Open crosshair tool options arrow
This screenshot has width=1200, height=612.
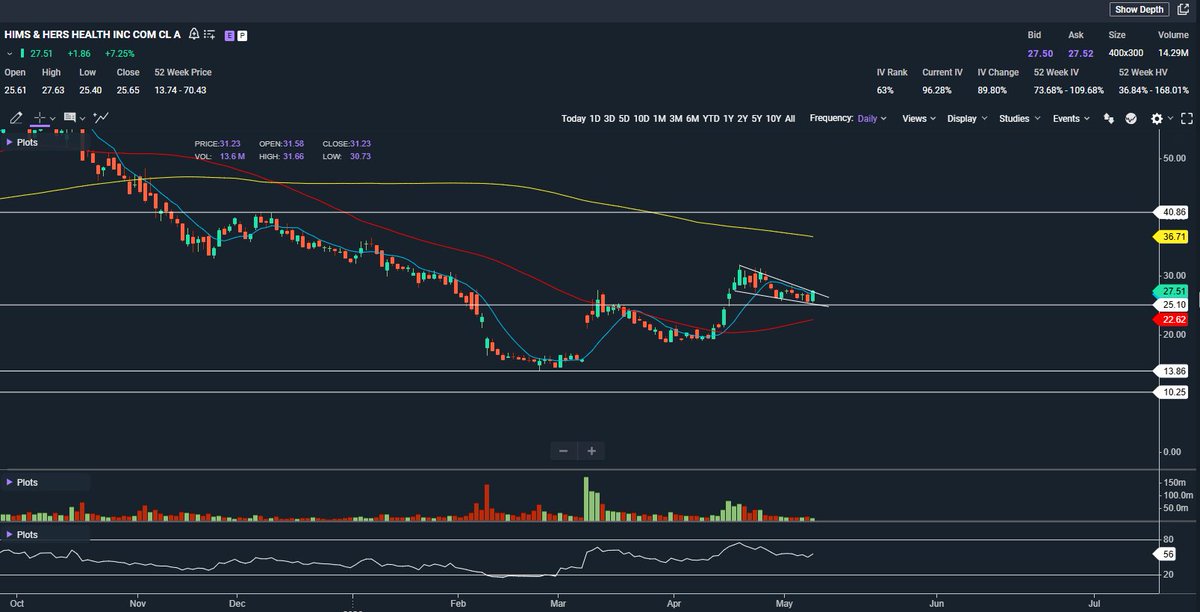tap(54, 119)
